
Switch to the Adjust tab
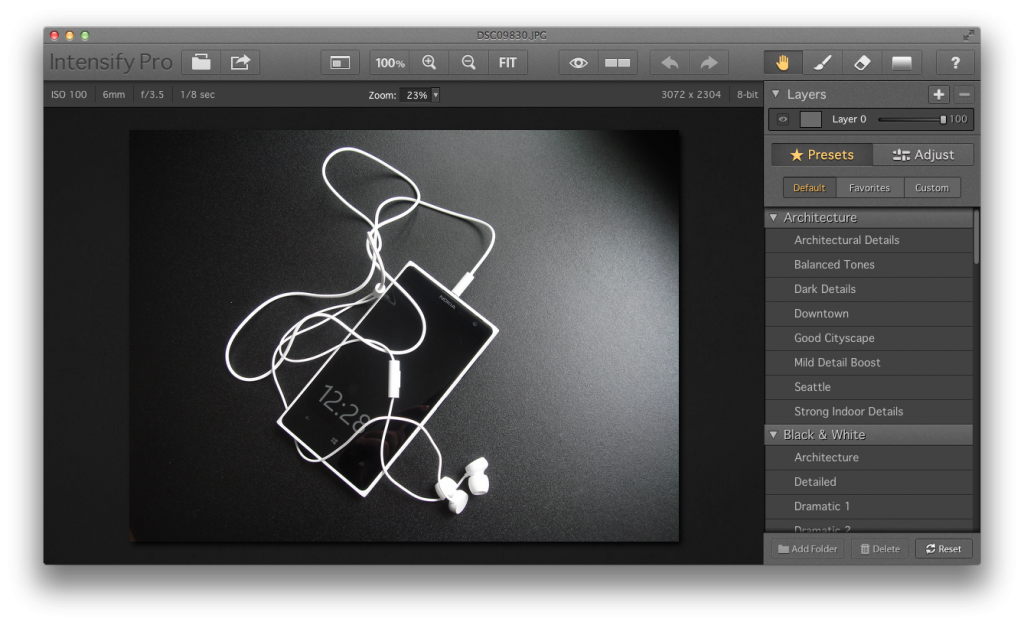(x=923, y=155)
